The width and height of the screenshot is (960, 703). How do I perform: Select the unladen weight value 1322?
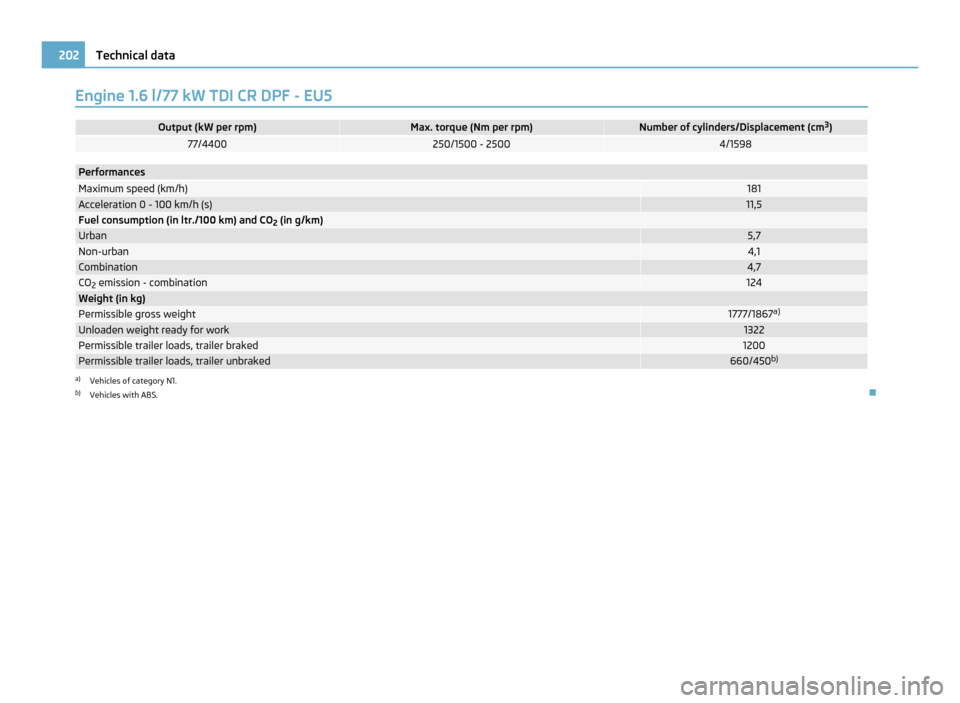tap(754, 330)
